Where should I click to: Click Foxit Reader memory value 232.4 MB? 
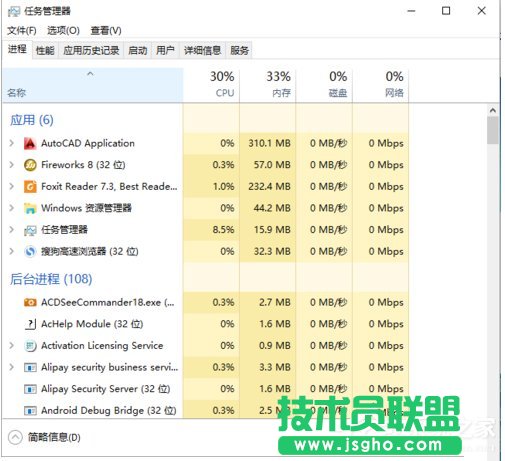[x=269, y=186]
